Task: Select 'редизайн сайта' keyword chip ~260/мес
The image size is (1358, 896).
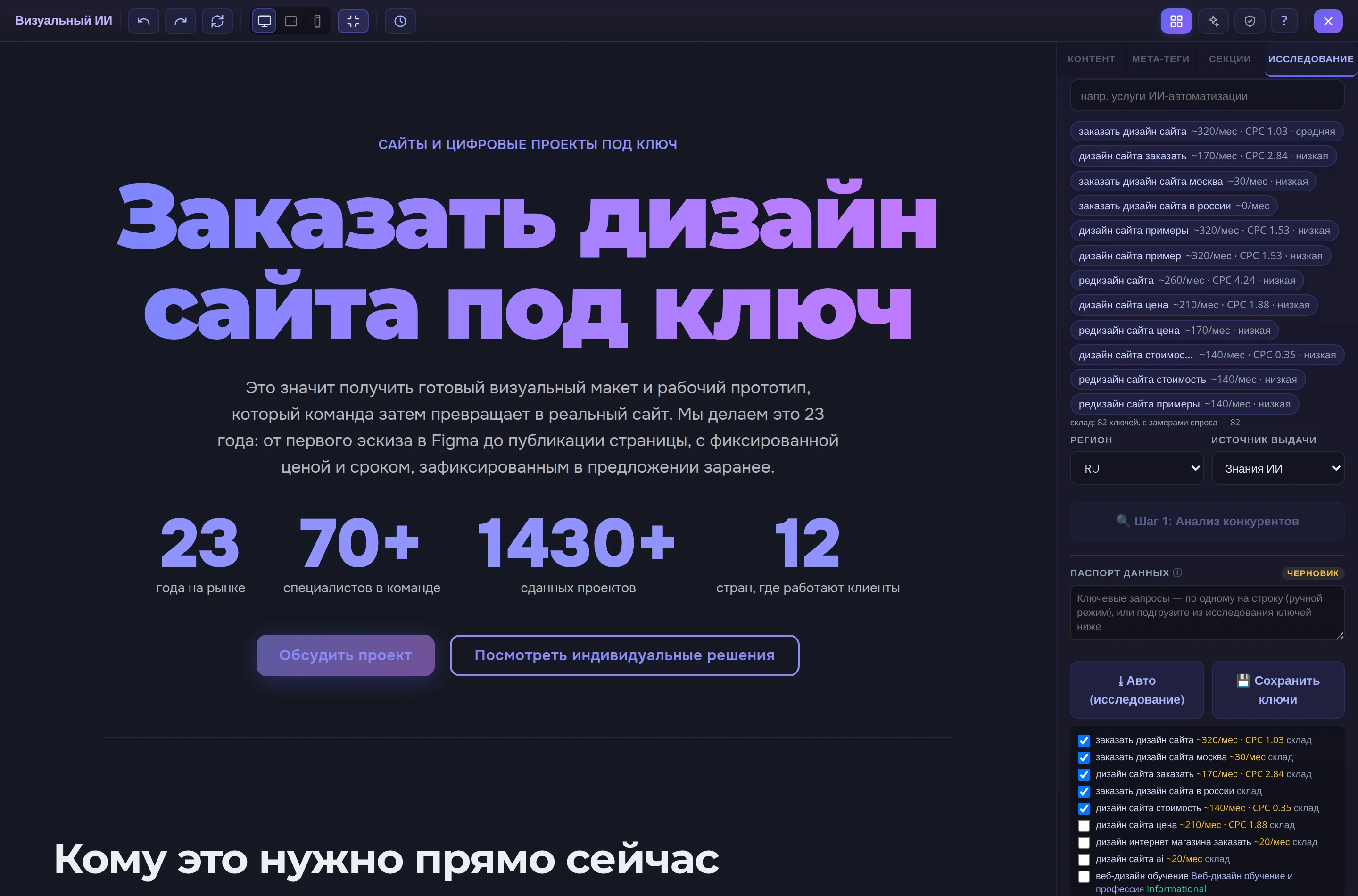Action: point(1187,281)
